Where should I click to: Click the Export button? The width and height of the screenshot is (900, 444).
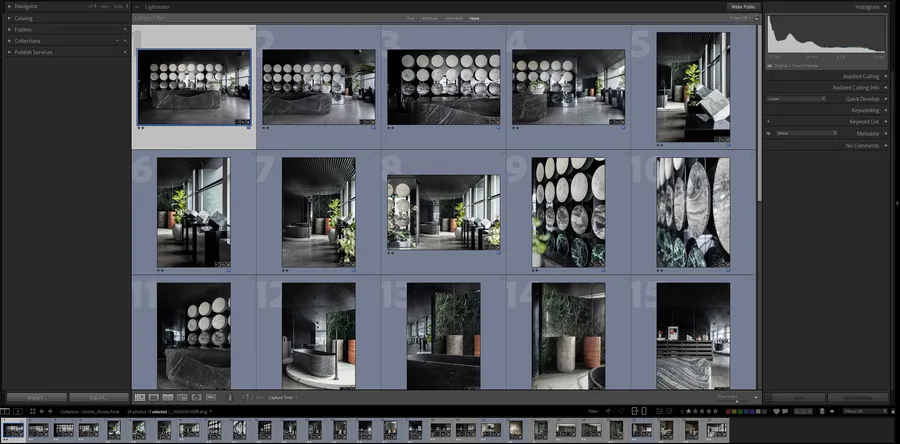coord(99,398)
